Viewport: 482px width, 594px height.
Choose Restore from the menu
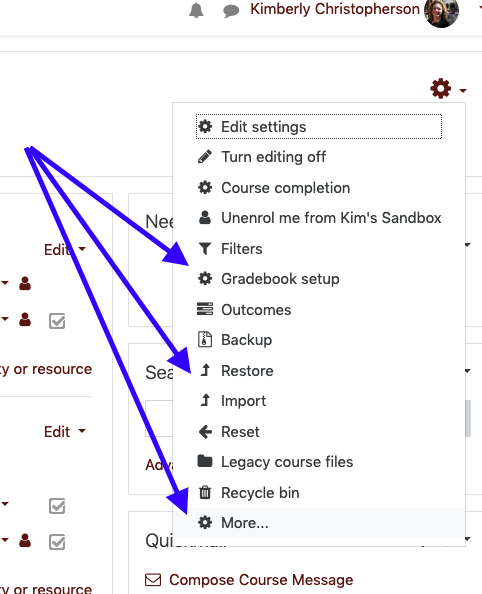coord(247,370)
